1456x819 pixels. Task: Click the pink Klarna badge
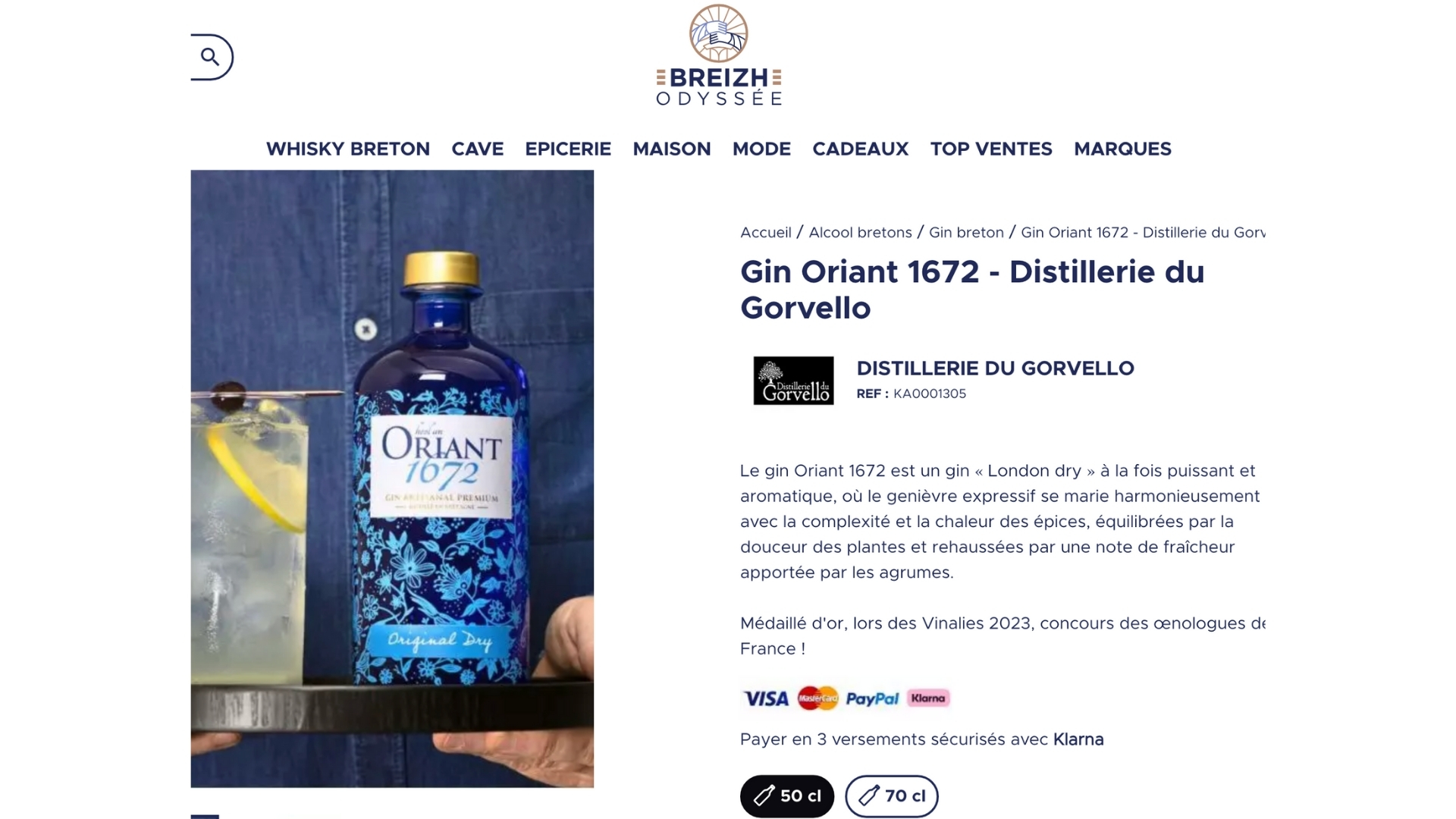click(x=928, y=698)
